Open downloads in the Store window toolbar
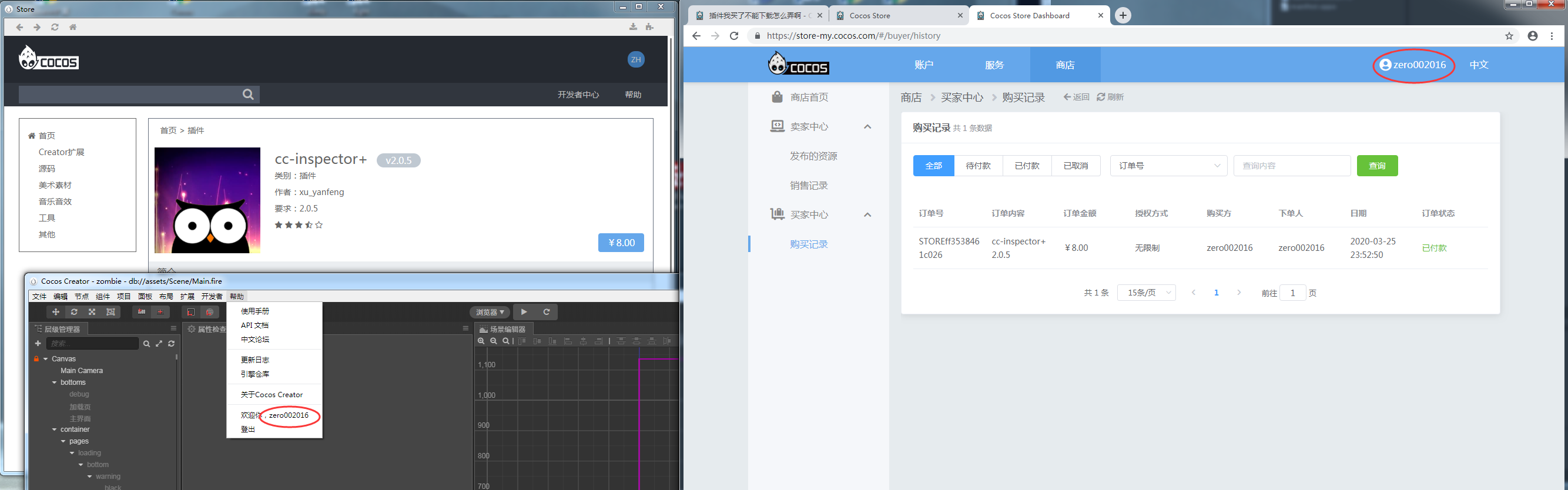This screenshot has width=1568, height=490. [x=633, y=27]
